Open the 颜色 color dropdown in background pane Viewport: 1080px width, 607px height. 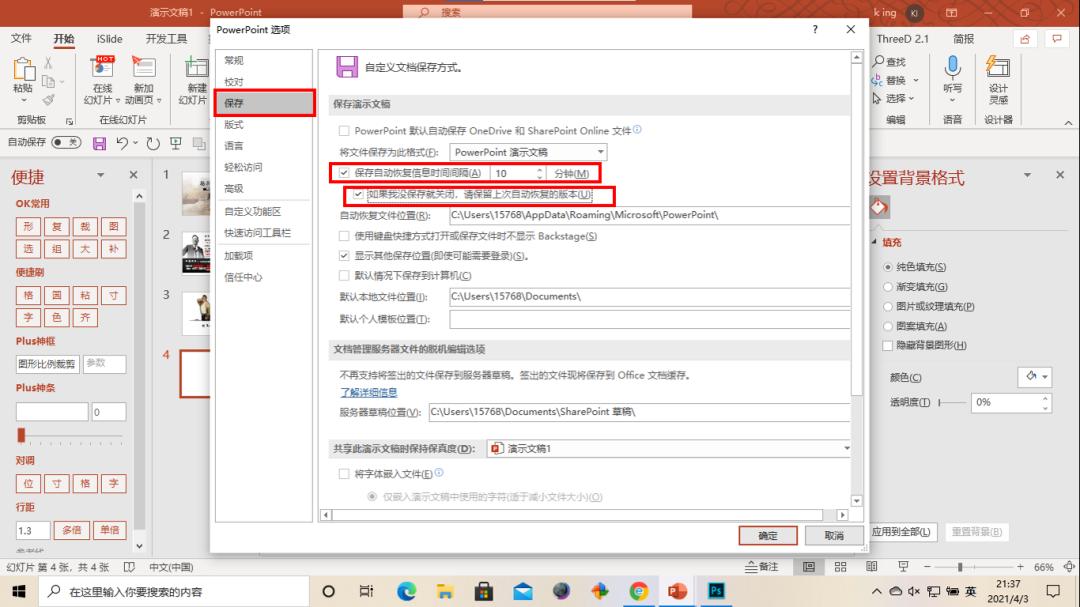click(1035, 375)
